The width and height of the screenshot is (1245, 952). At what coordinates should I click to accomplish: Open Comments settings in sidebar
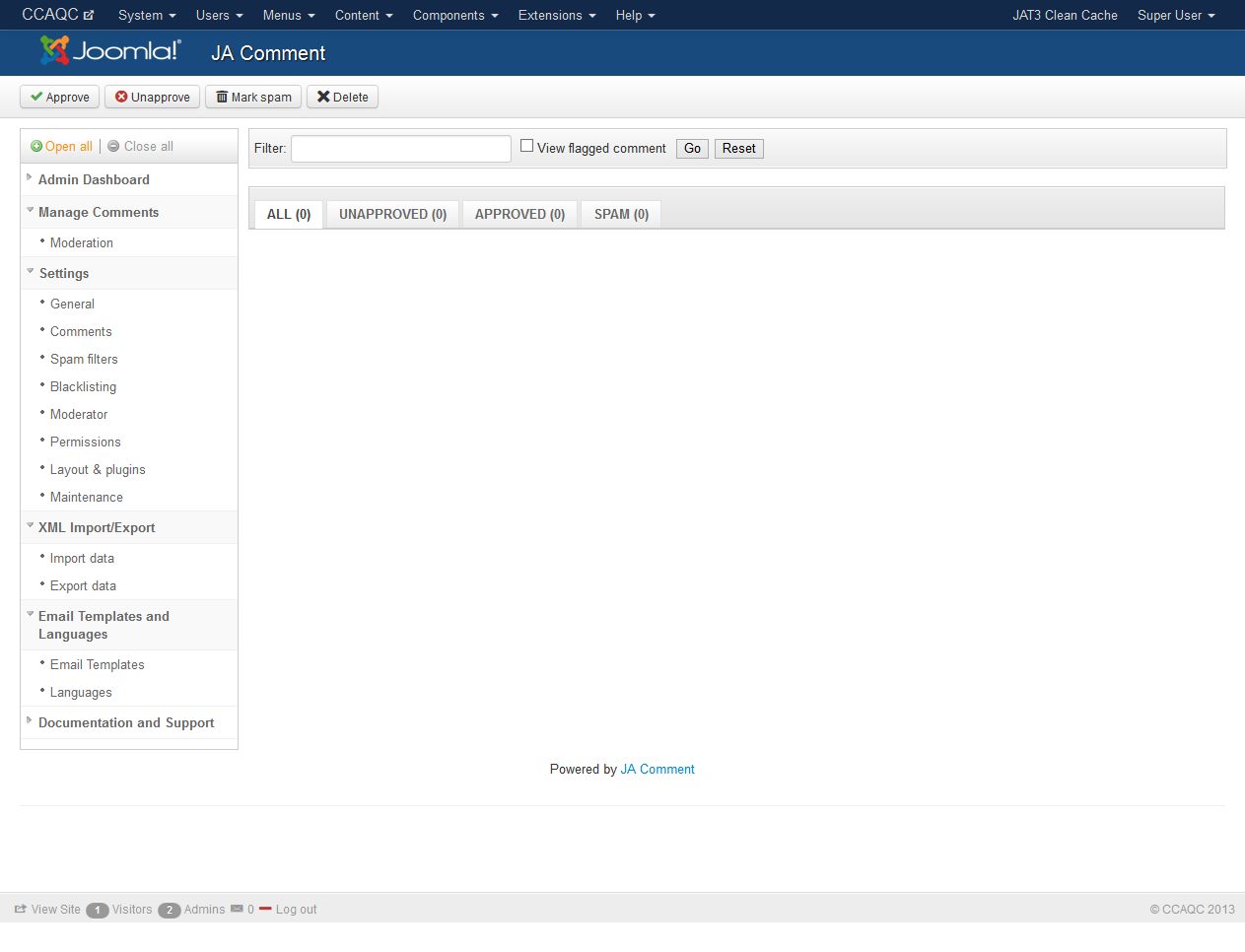pos(81,331)
